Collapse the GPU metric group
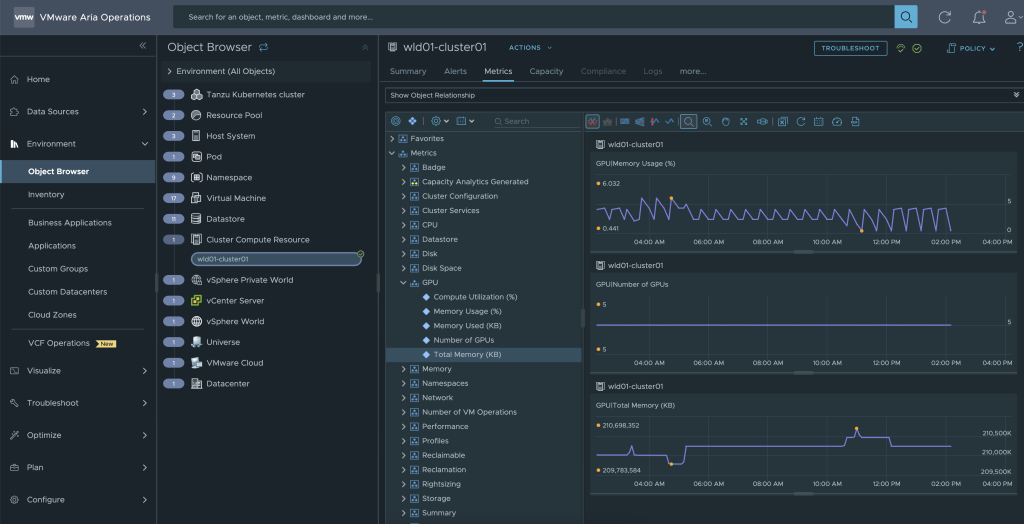 404,283
